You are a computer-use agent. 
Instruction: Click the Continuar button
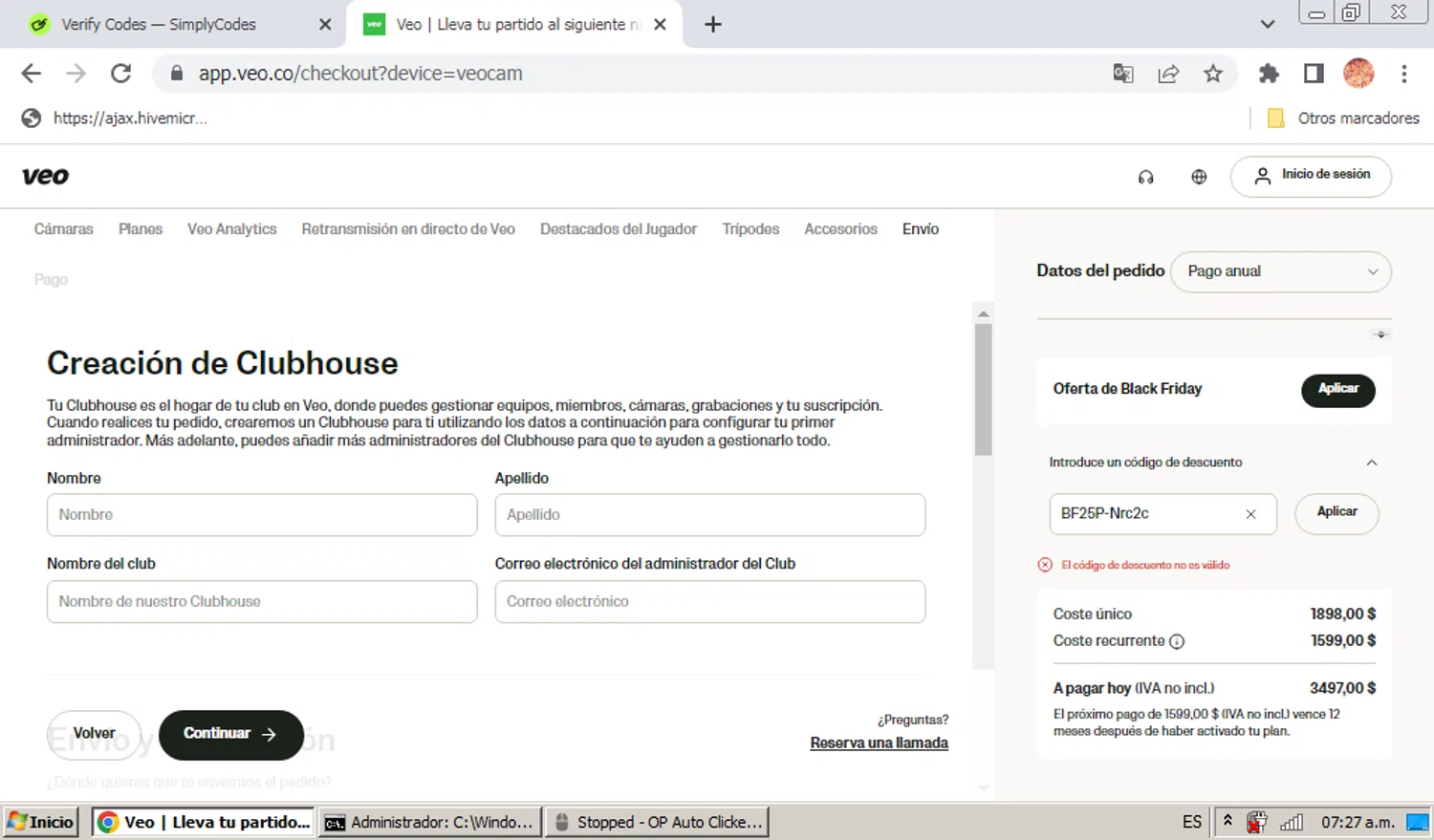[x=231, y=734]
